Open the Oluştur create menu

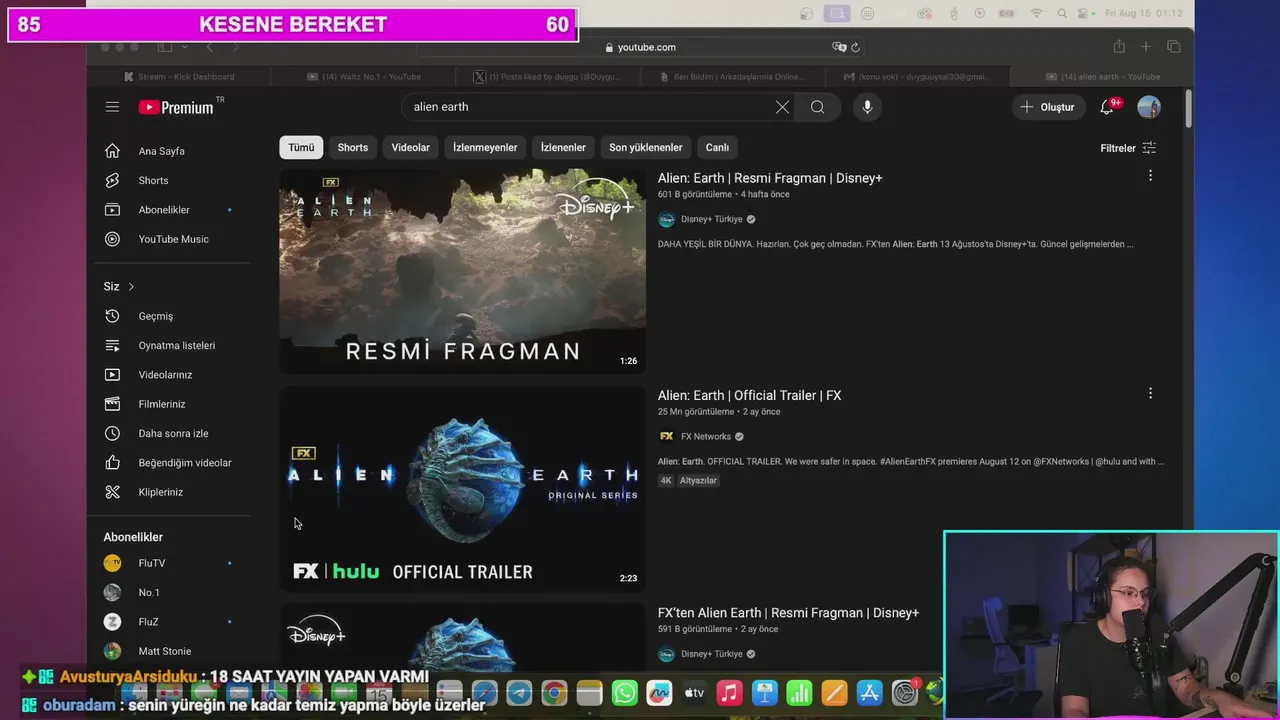point(1048,107)
